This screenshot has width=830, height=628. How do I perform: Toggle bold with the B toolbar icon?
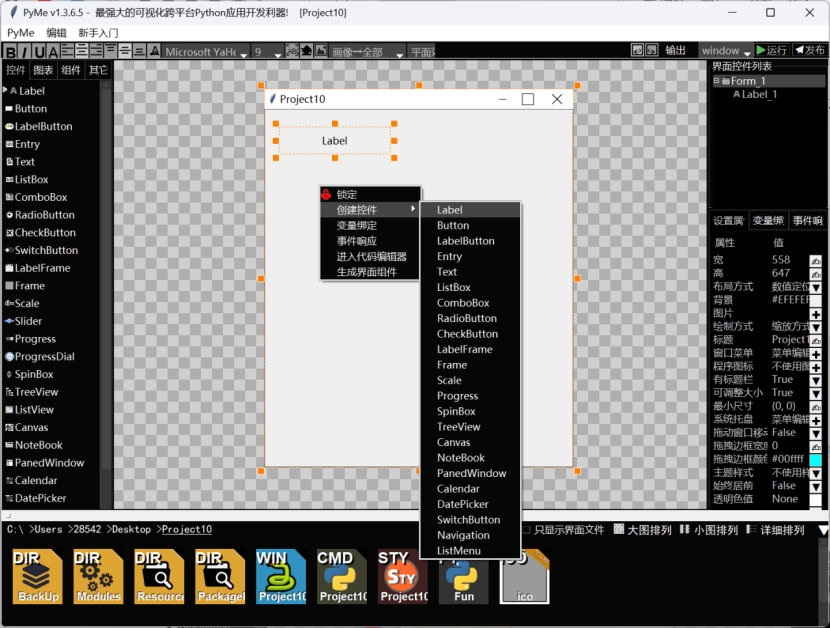(11, 51)
